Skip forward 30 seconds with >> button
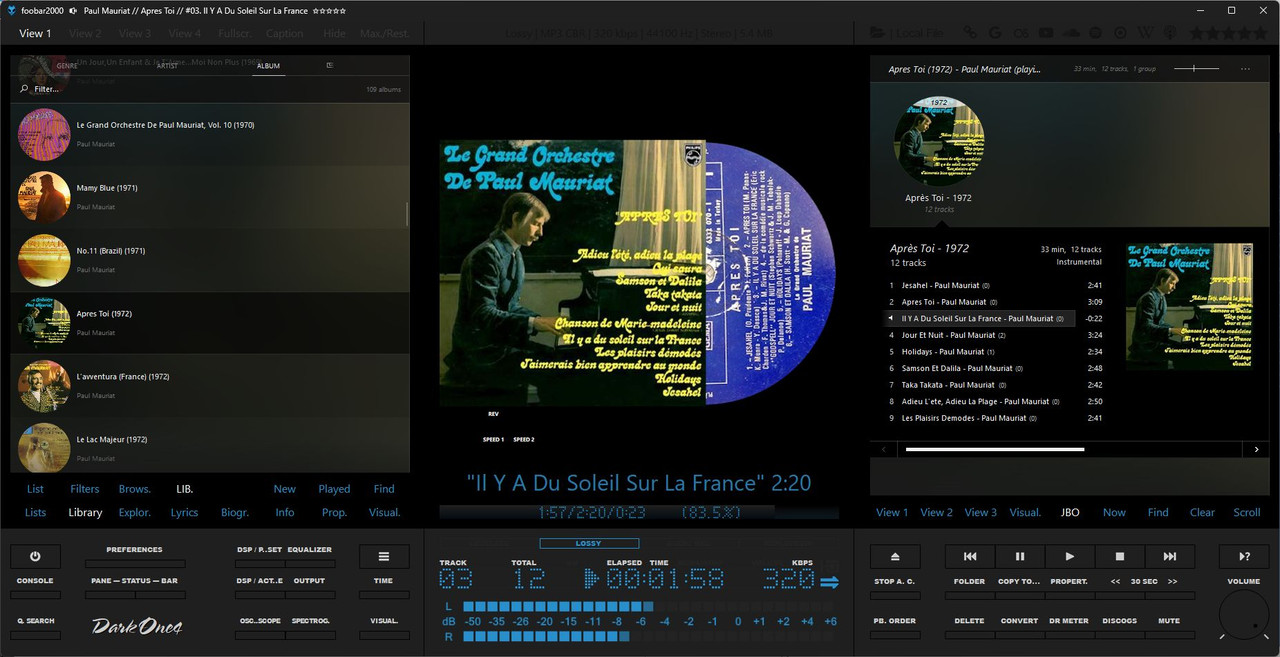This screenshot has height=657, width=1280. [x=1173, y=581]
